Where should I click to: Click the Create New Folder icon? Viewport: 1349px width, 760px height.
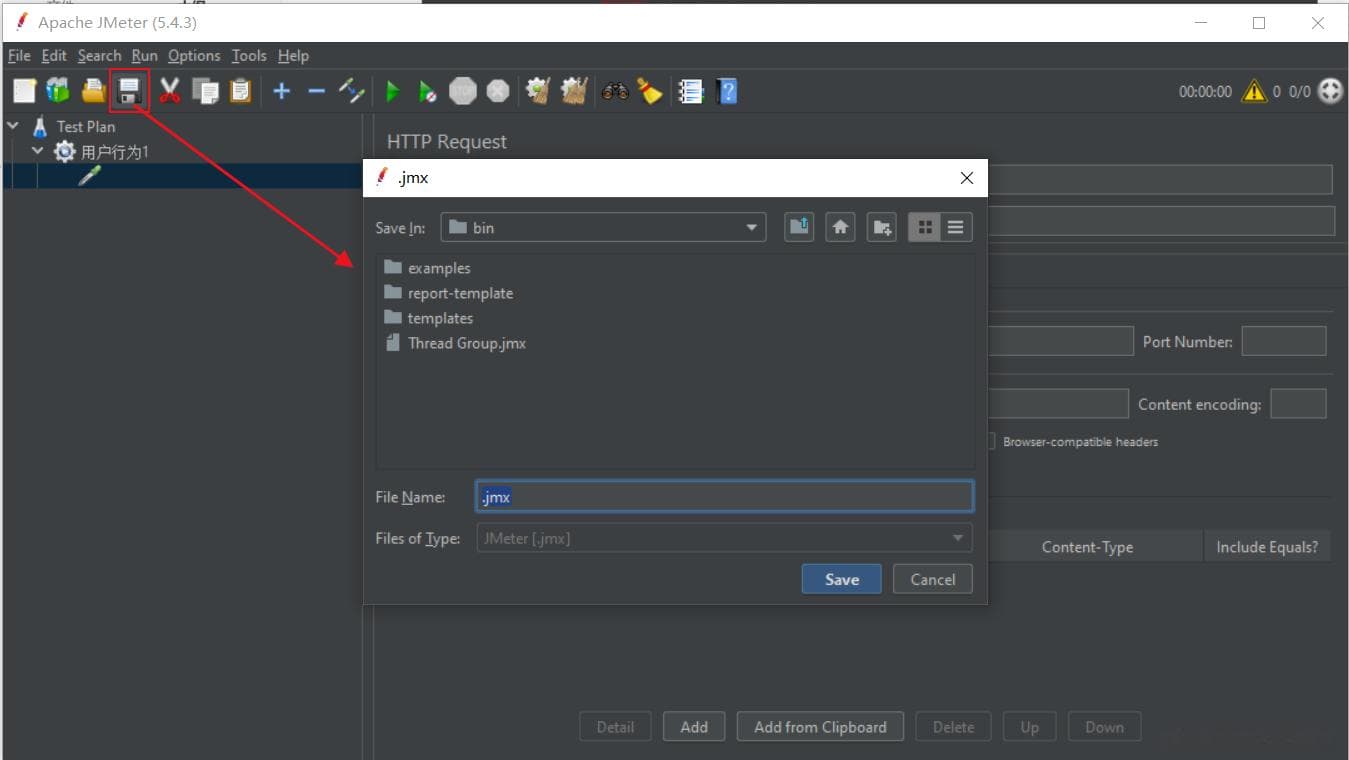(x=882, y=228)
